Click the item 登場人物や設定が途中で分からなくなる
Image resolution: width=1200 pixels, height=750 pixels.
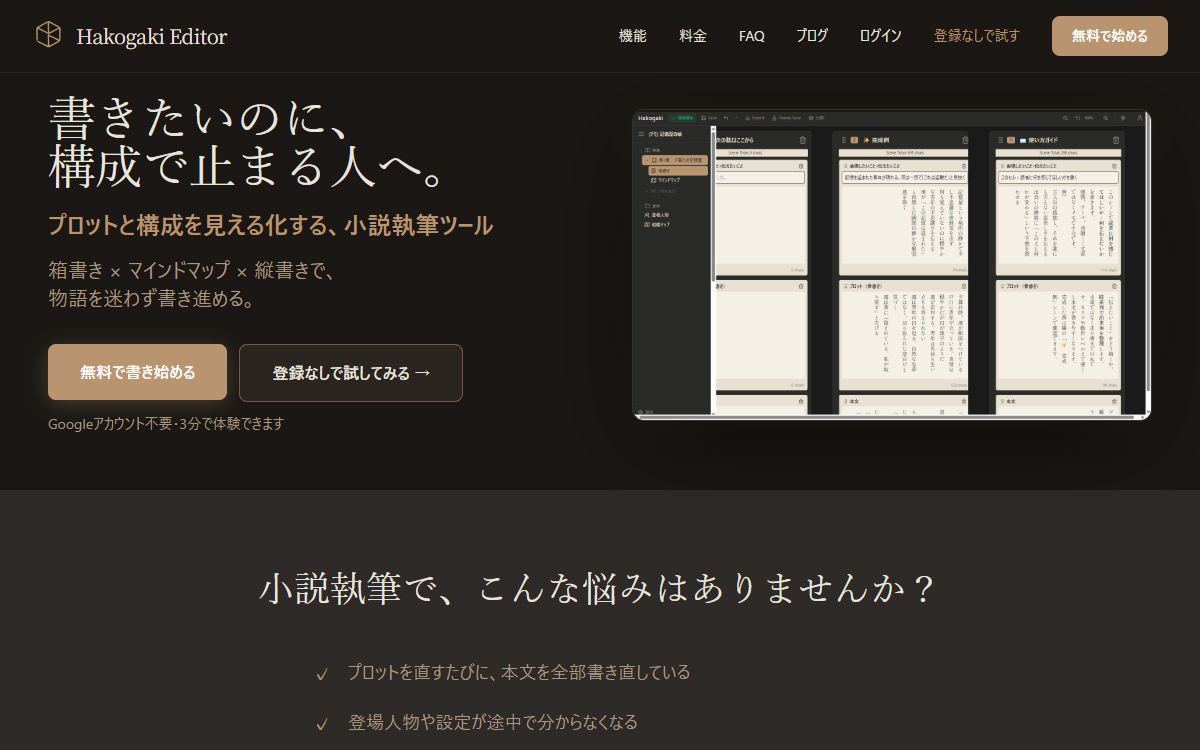coord(493,722)
